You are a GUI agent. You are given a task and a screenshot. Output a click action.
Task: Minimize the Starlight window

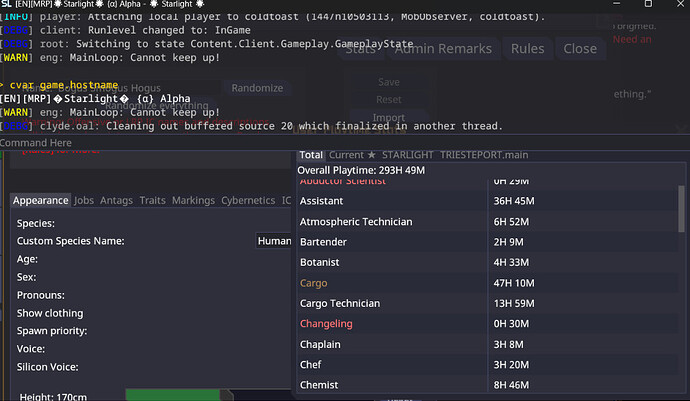point(617,4)
